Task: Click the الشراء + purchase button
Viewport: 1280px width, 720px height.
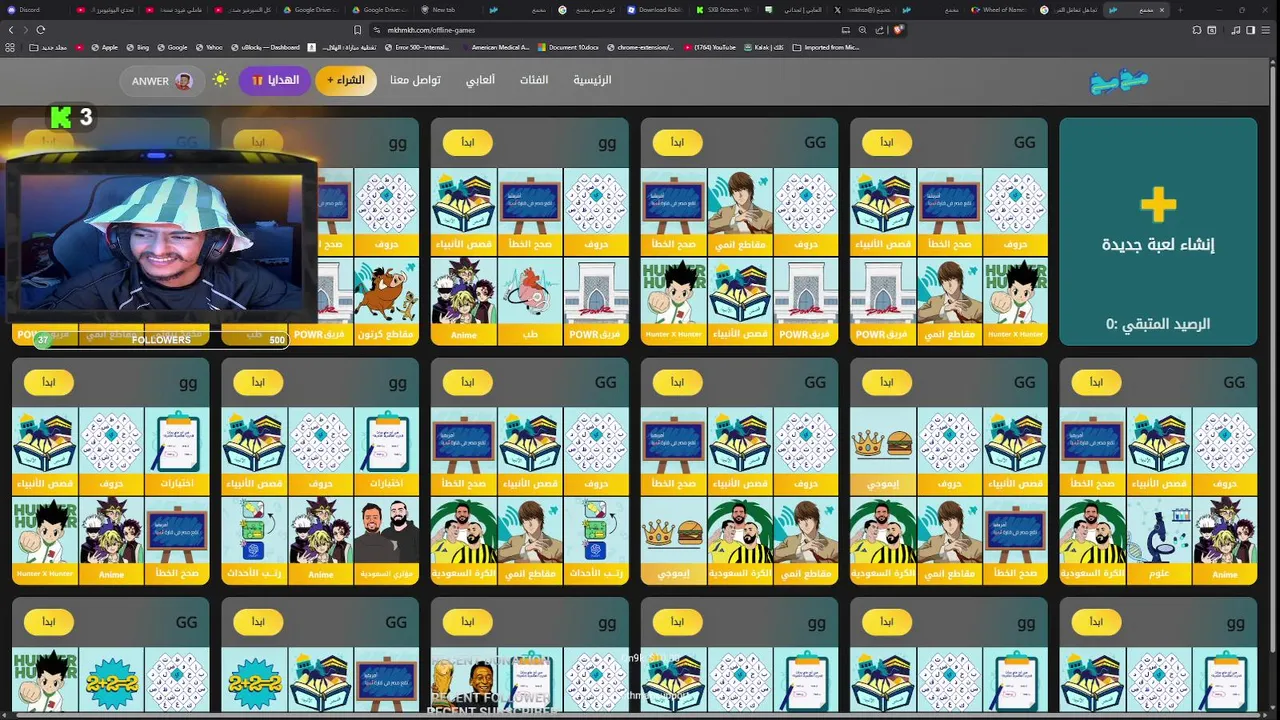Action: (x=346, y=80)
